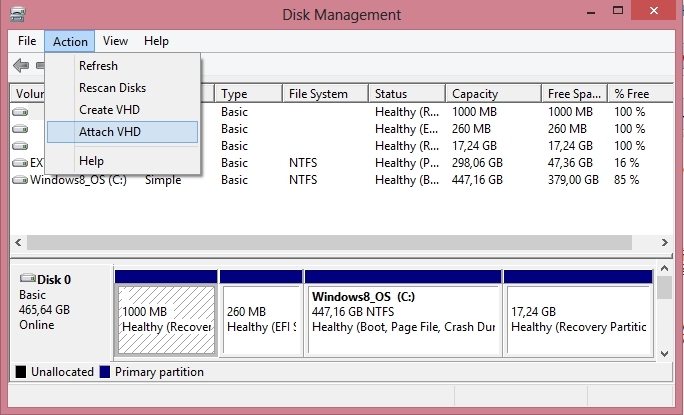
Task: Click the Disk 0 disk icon
Action: (x=28, y=278)
